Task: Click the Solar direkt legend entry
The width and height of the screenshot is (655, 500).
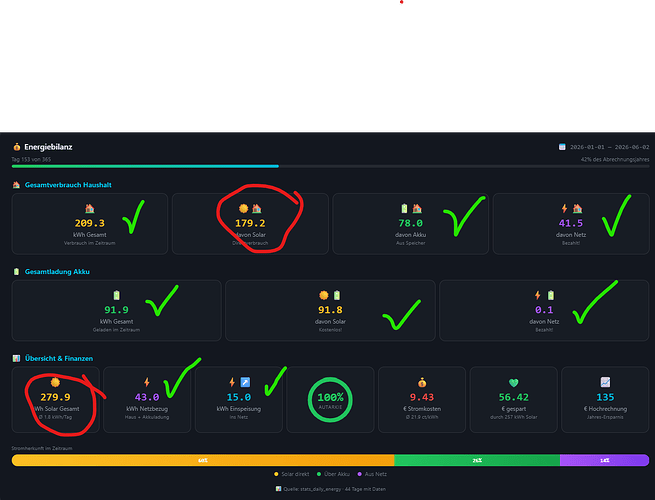Action: click(292, 474)
